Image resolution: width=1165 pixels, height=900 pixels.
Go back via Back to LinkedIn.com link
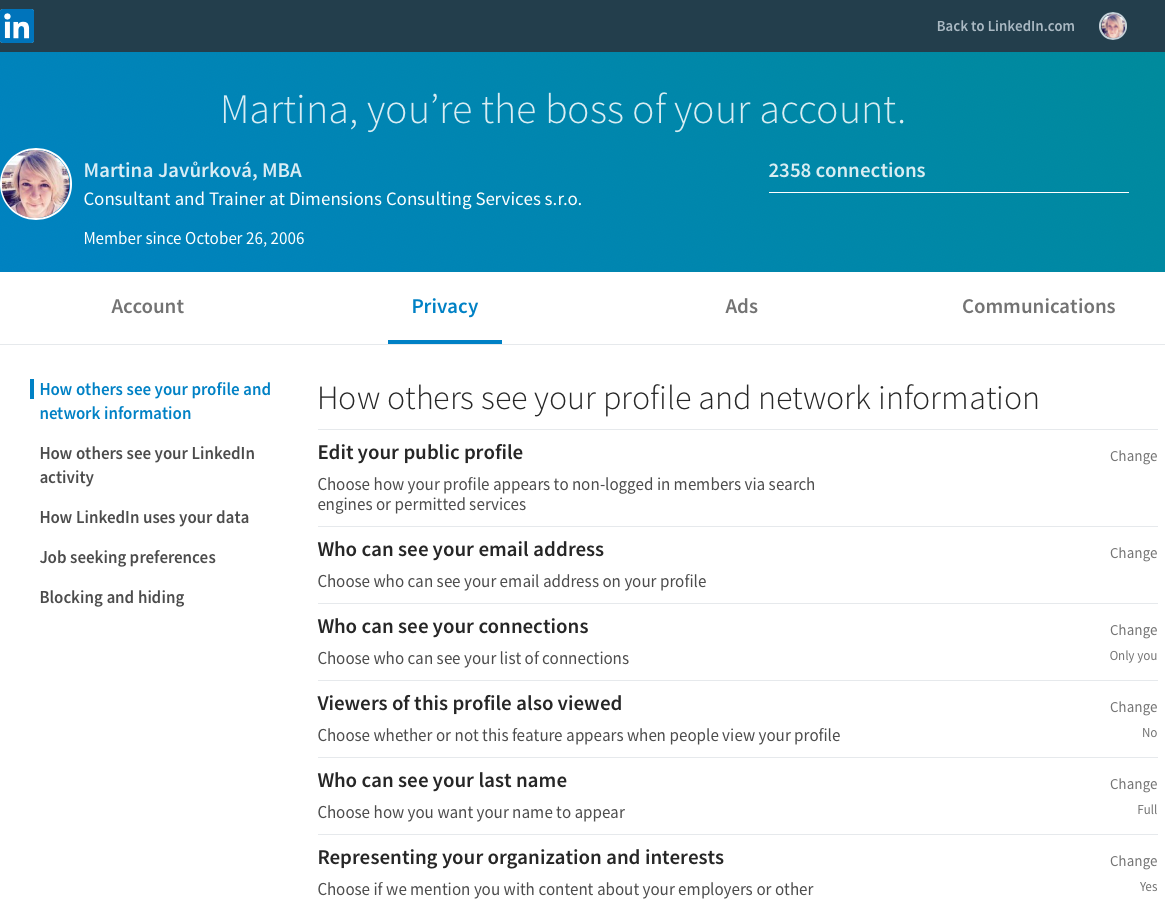(1005, 26)
